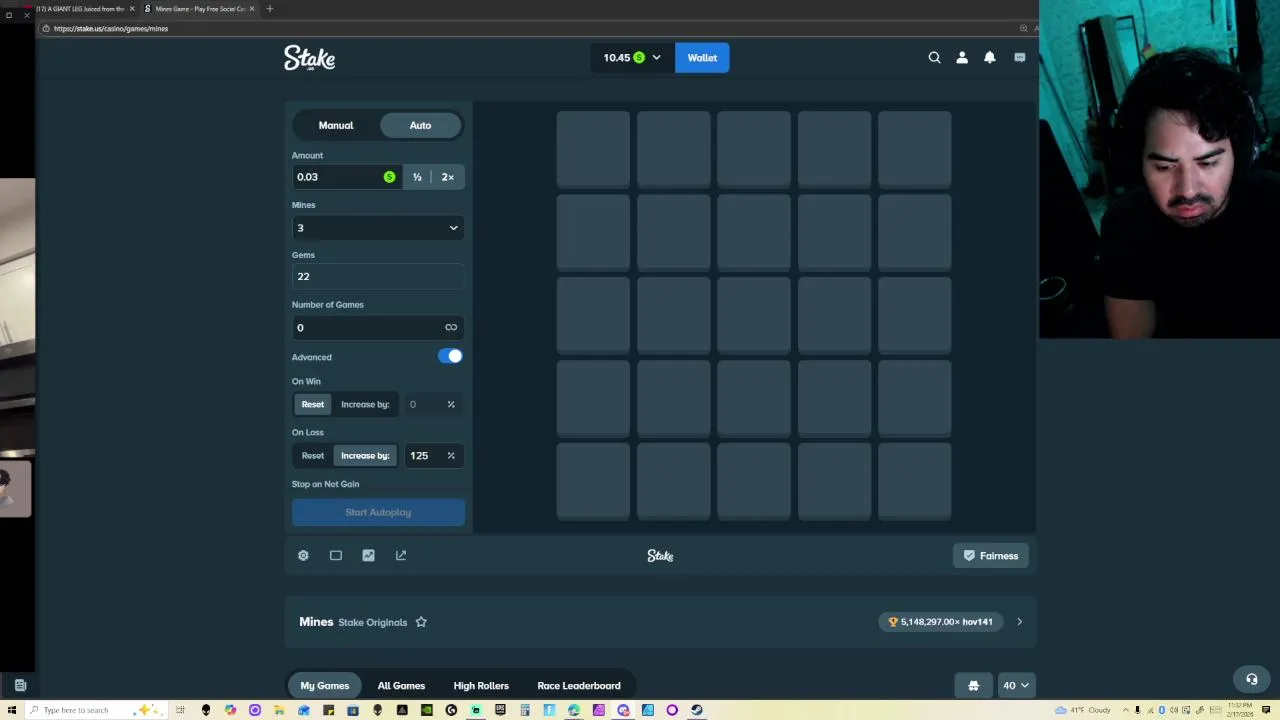Click the trophy icon in top win banner

click(893, 622)
